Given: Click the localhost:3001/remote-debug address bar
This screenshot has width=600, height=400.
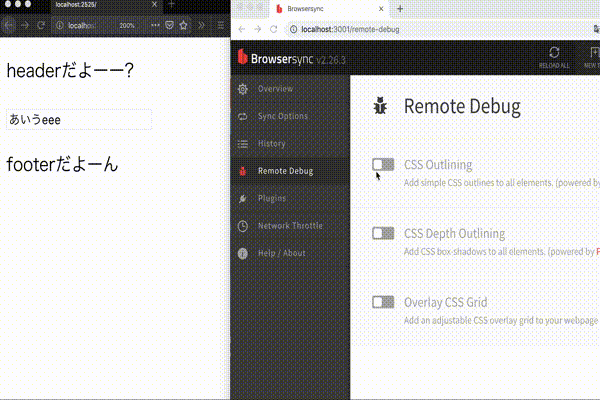Looking at the screenshot, I should [x=436, y=29].
